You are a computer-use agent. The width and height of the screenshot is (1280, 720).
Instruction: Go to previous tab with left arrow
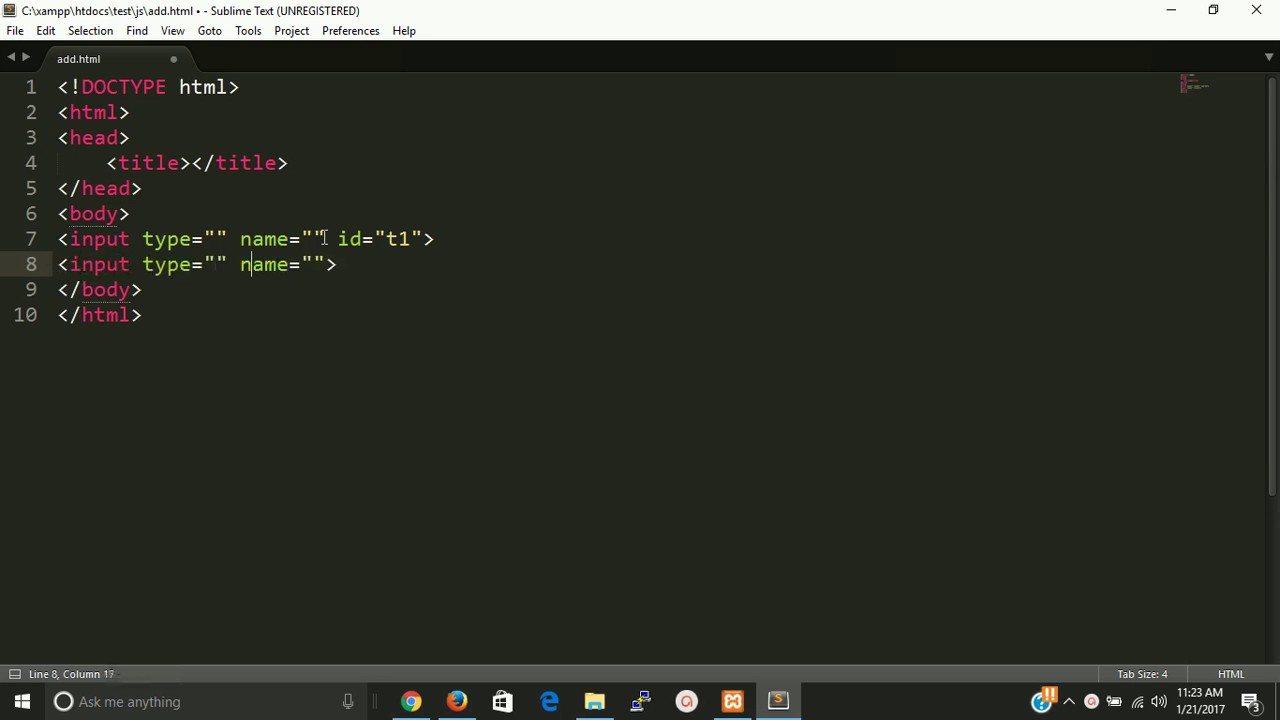(11, 58)
